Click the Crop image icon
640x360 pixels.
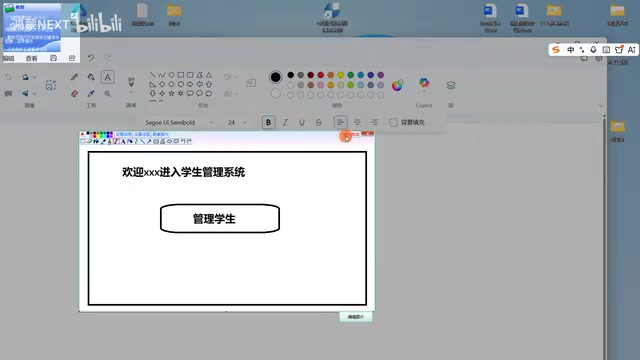coord(8,77)
